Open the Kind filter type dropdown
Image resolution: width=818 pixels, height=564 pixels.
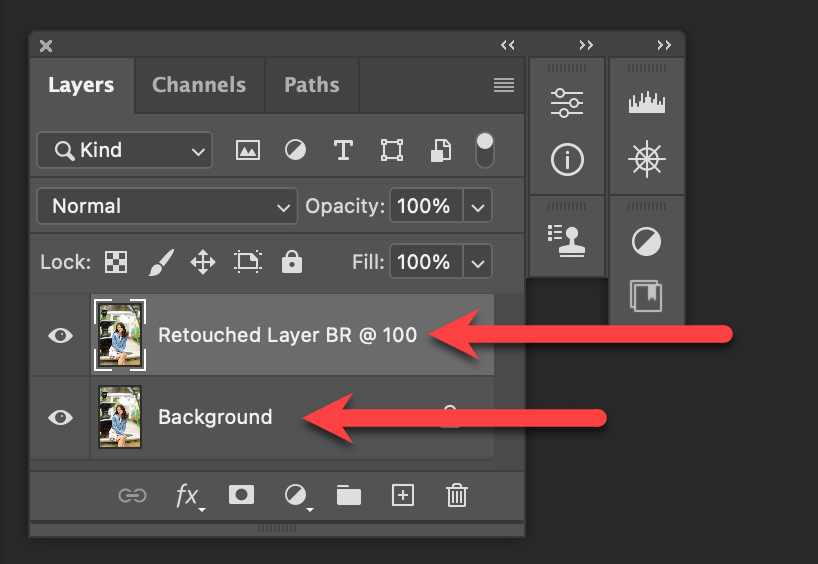tap(125, 150)
